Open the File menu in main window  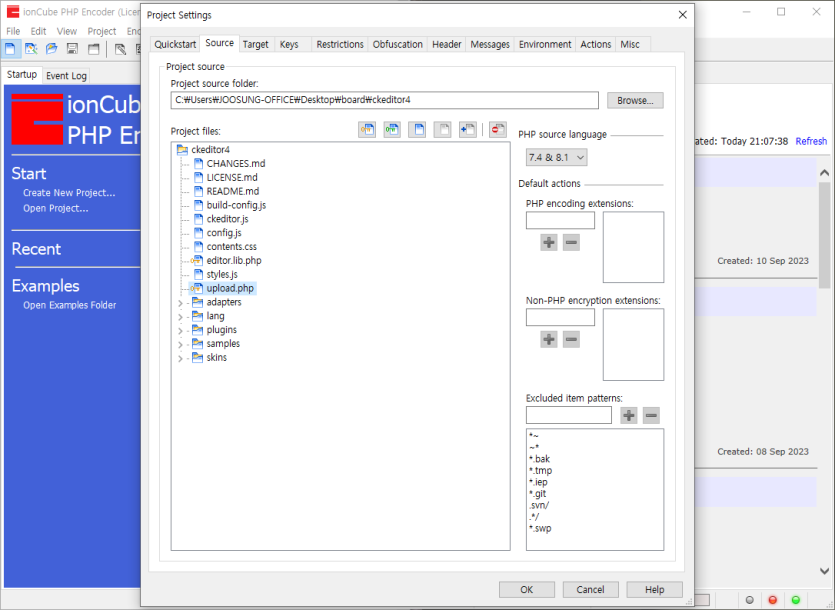tap(13, 31)
